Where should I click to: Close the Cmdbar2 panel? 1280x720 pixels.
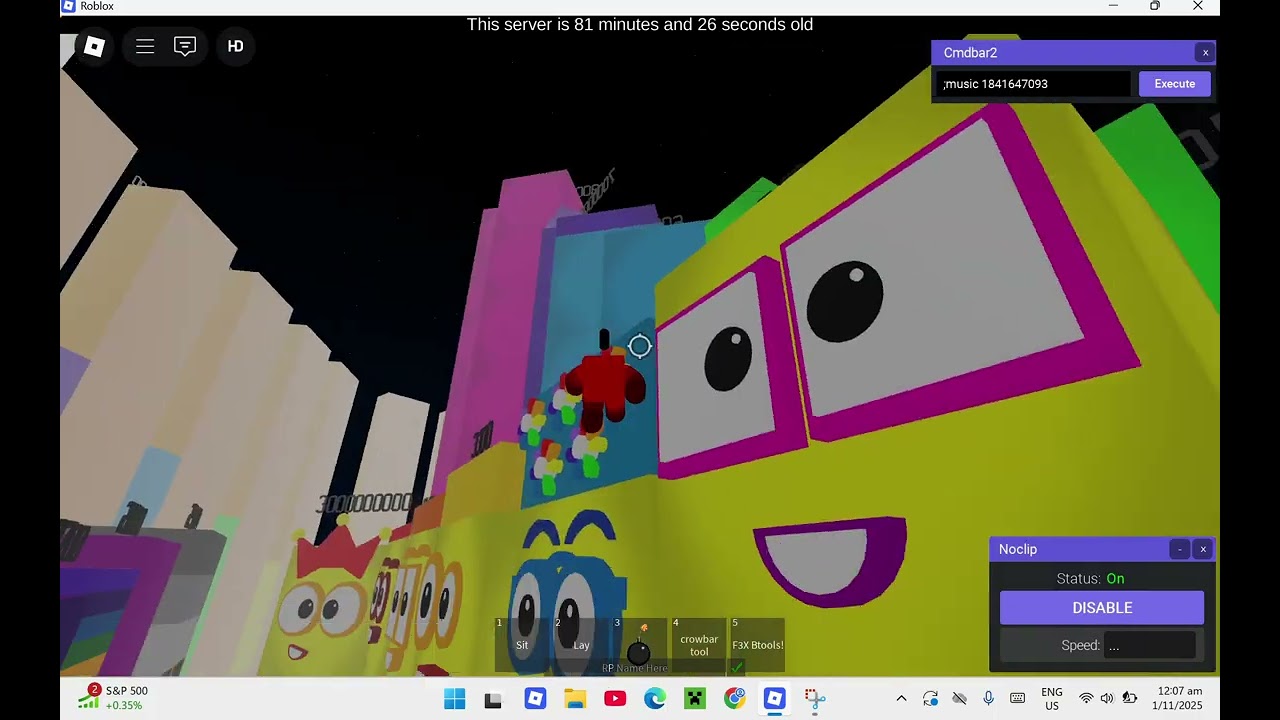coord(1205,53)
